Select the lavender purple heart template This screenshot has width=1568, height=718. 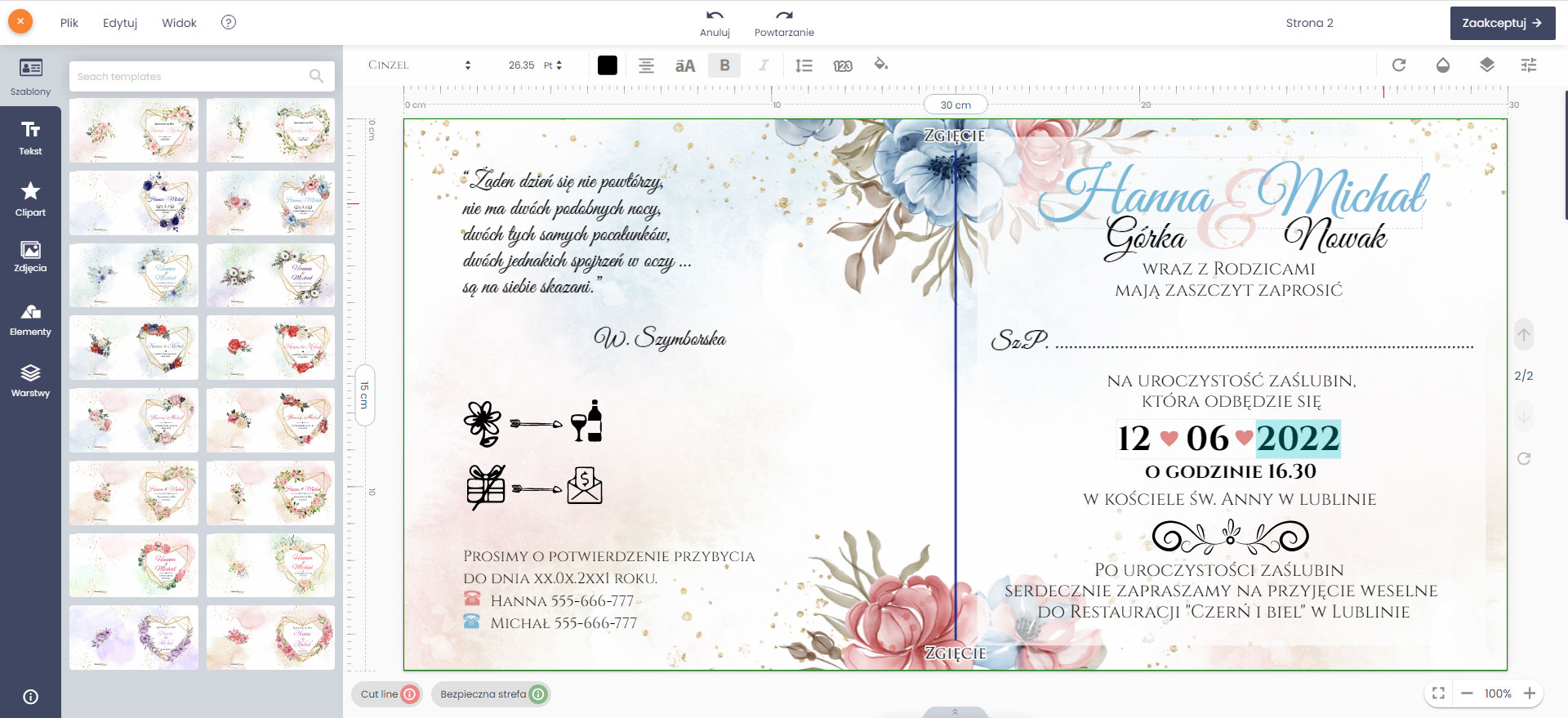click(134, 638)
